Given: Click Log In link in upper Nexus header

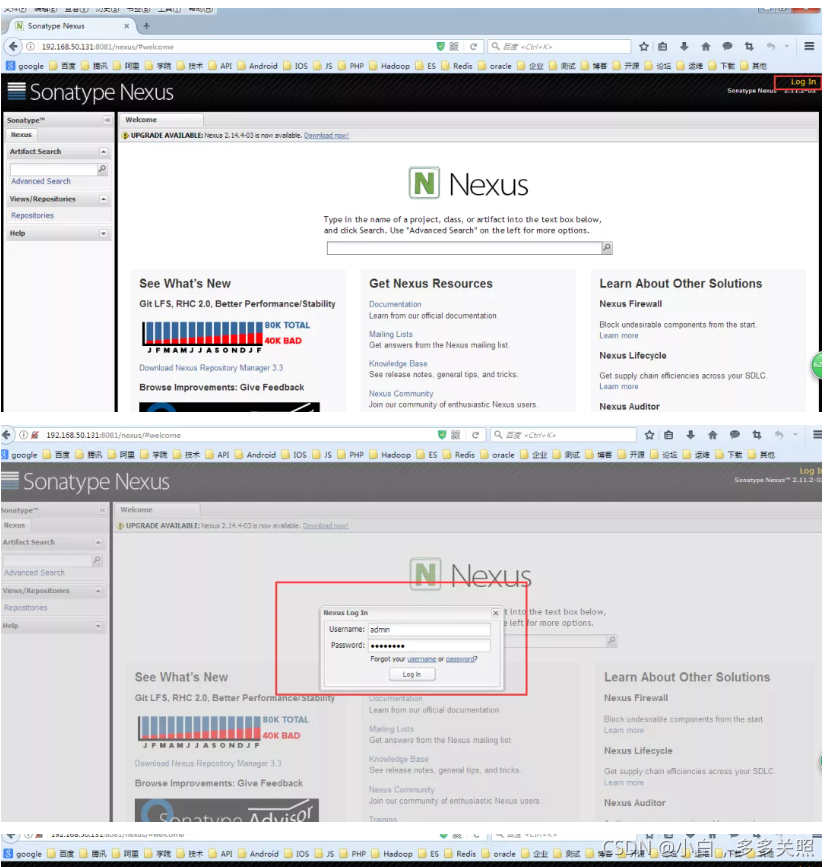Looking at the screenshot, I should point(802,82).
